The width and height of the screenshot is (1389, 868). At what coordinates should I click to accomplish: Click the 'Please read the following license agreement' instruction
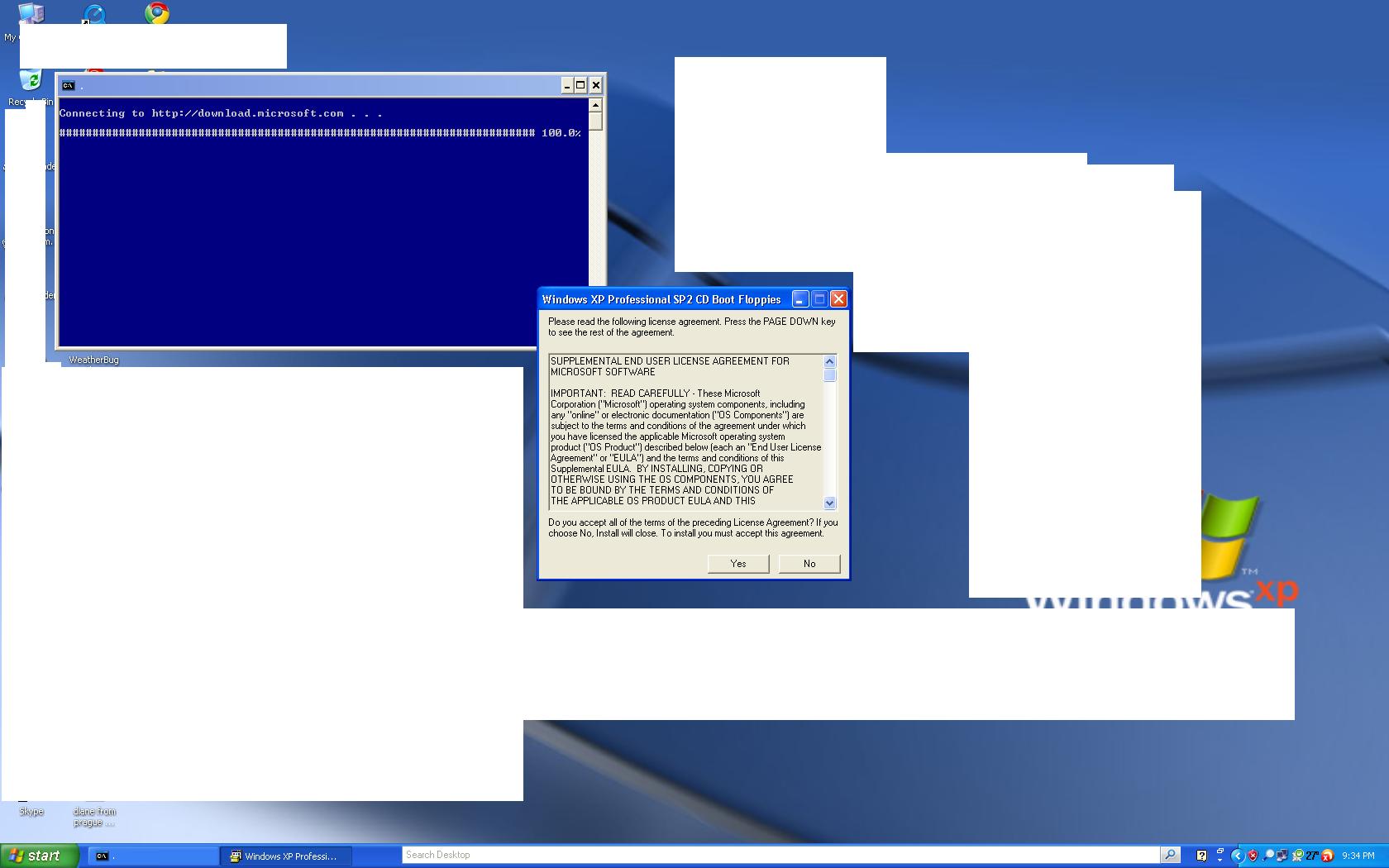click(x=691, y=327)
